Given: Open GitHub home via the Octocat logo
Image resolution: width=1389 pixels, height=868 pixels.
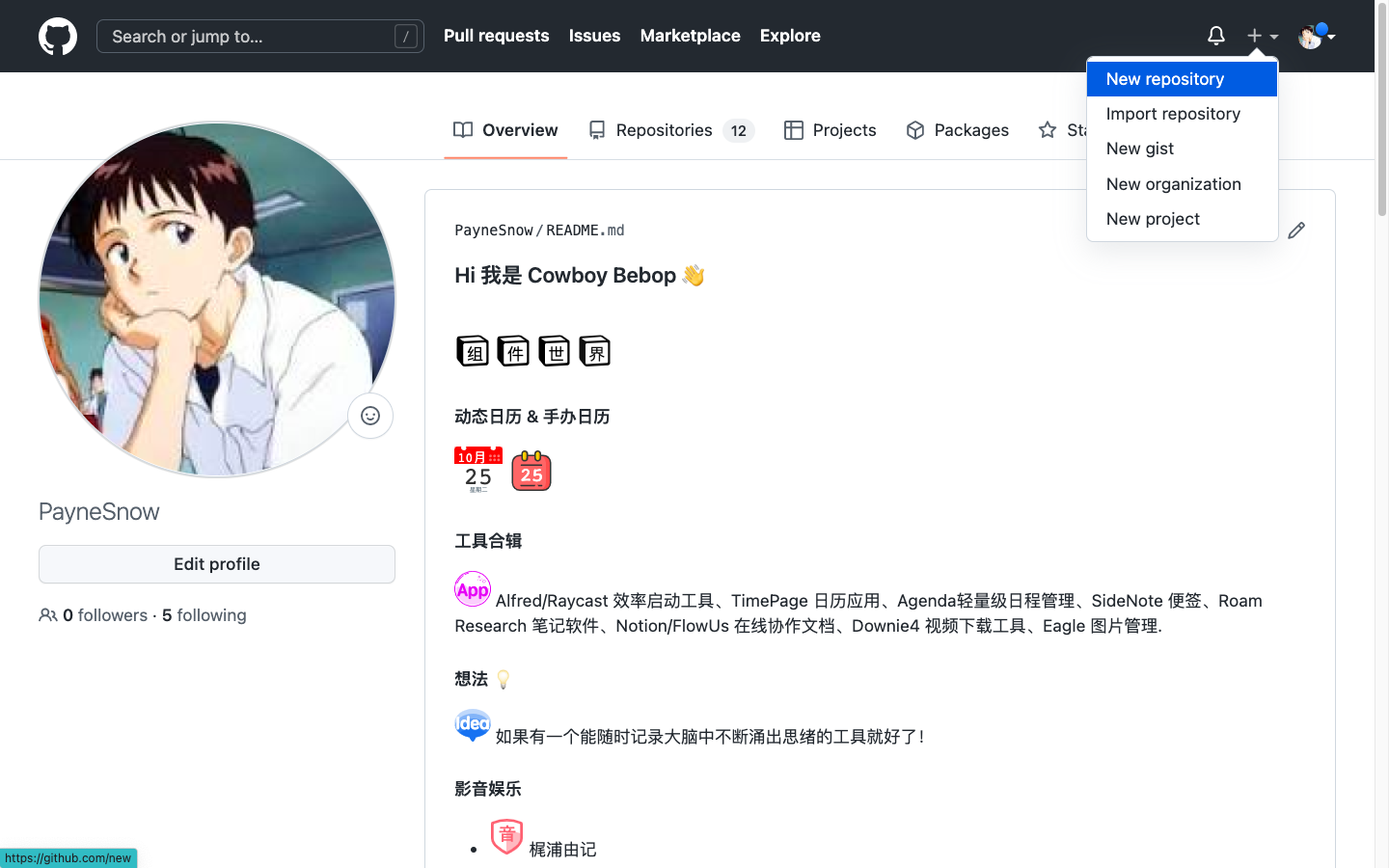Looking at the screenshot, I should click(57, 36).
